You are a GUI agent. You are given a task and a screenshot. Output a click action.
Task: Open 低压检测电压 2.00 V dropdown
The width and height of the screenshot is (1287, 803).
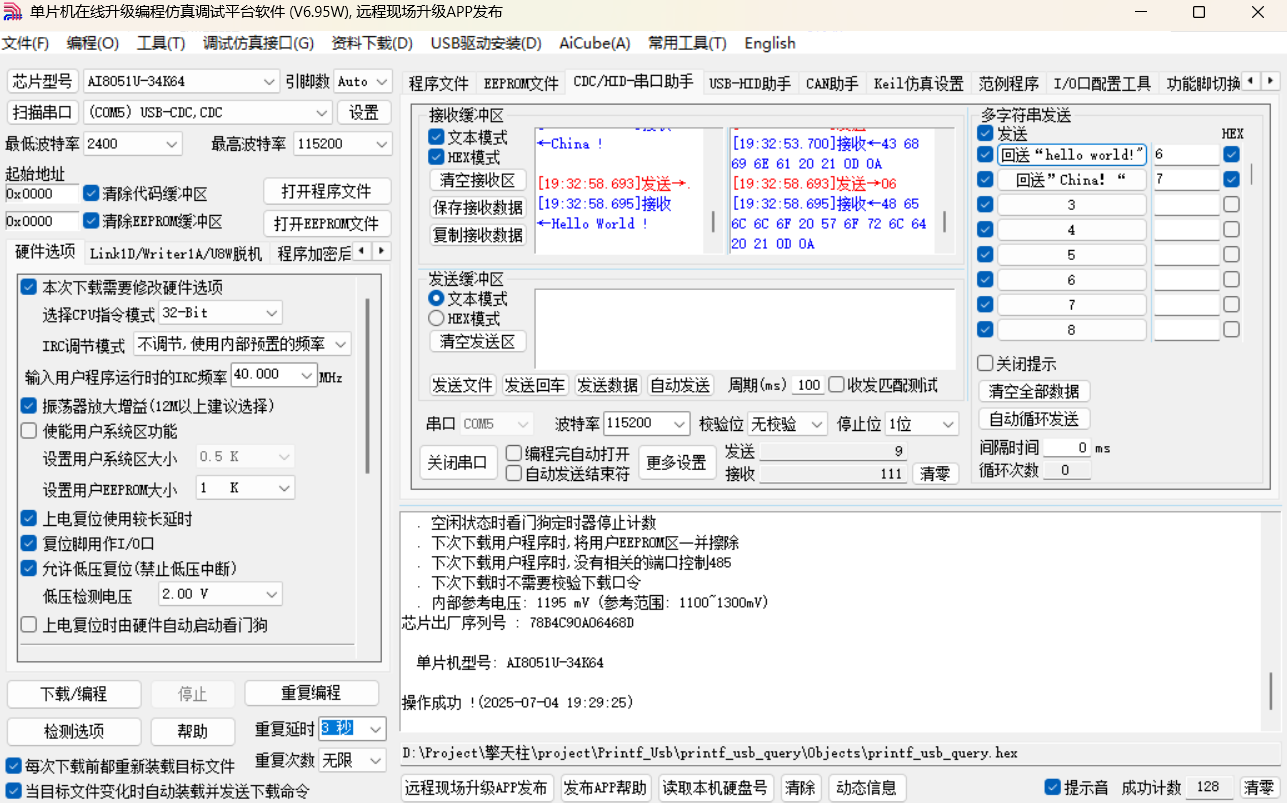[220, 594]
